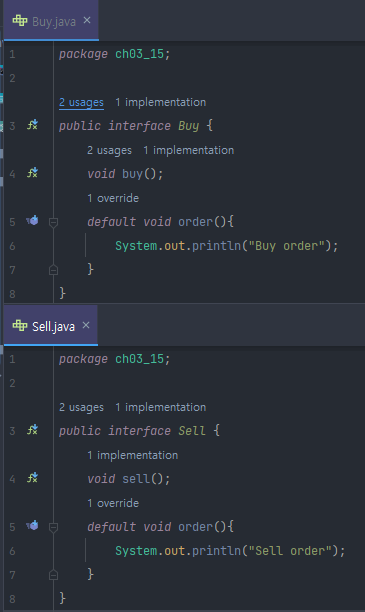This screenshot has height=612, width=365.
Task: Close the Sell.java tab
Action: click(86, 325)
